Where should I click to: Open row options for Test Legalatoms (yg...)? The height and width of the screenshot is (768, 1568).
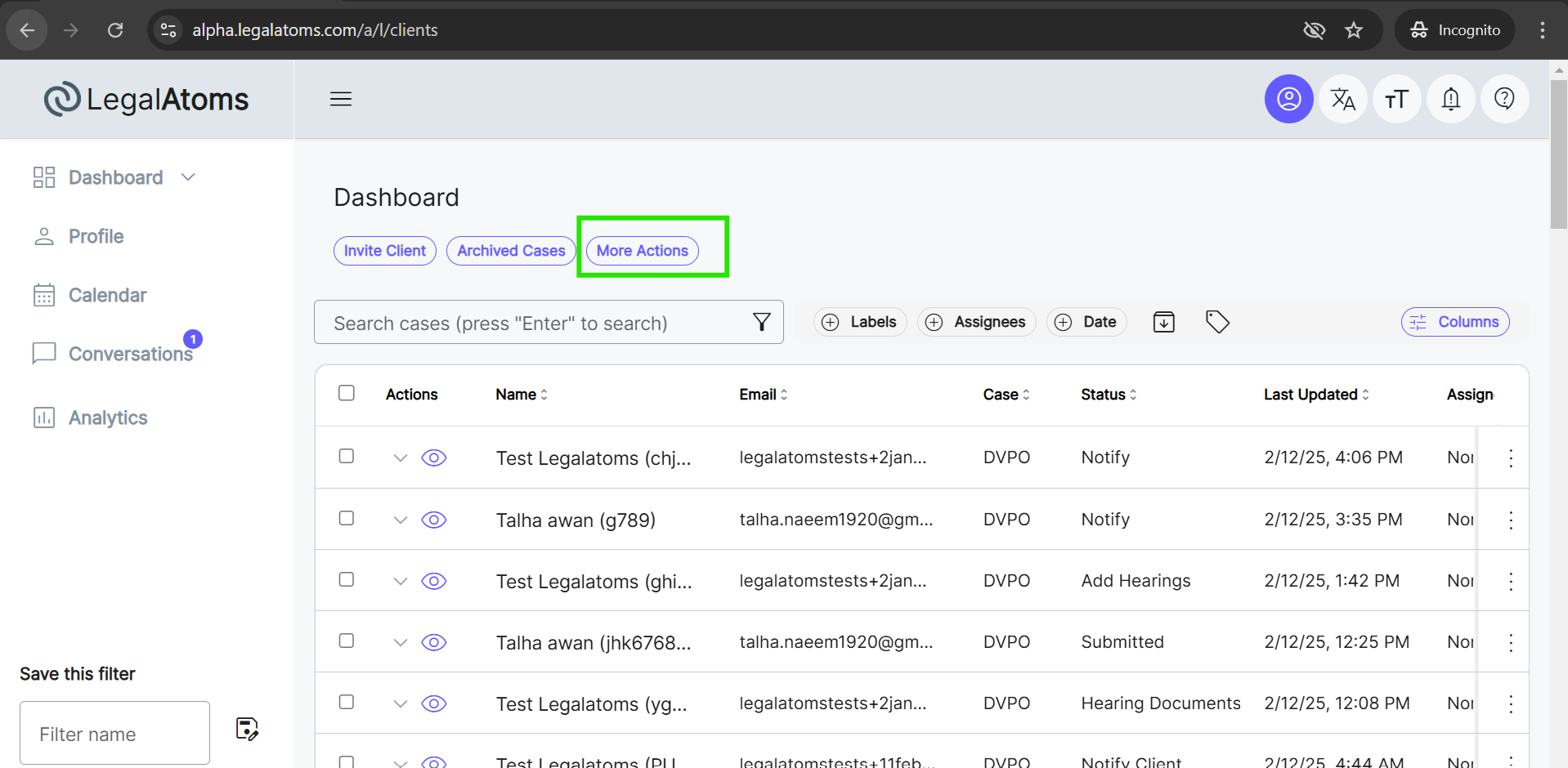pyautogui.click(x=1511, y=703)
